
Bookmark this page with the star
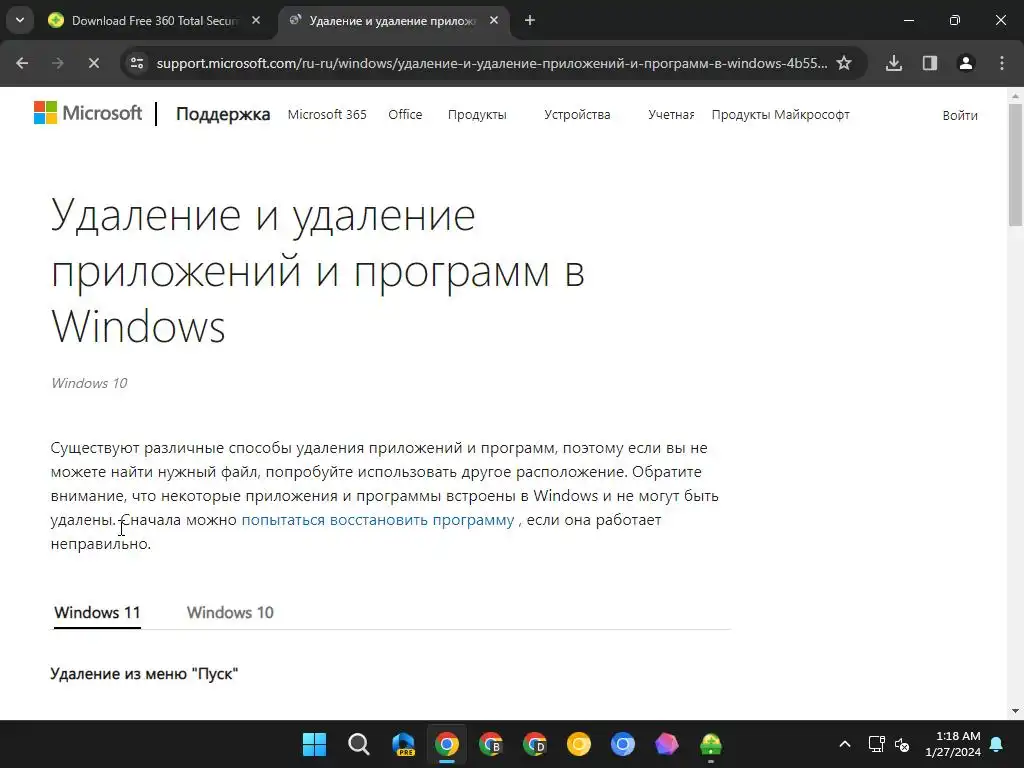tap(844, 63)
